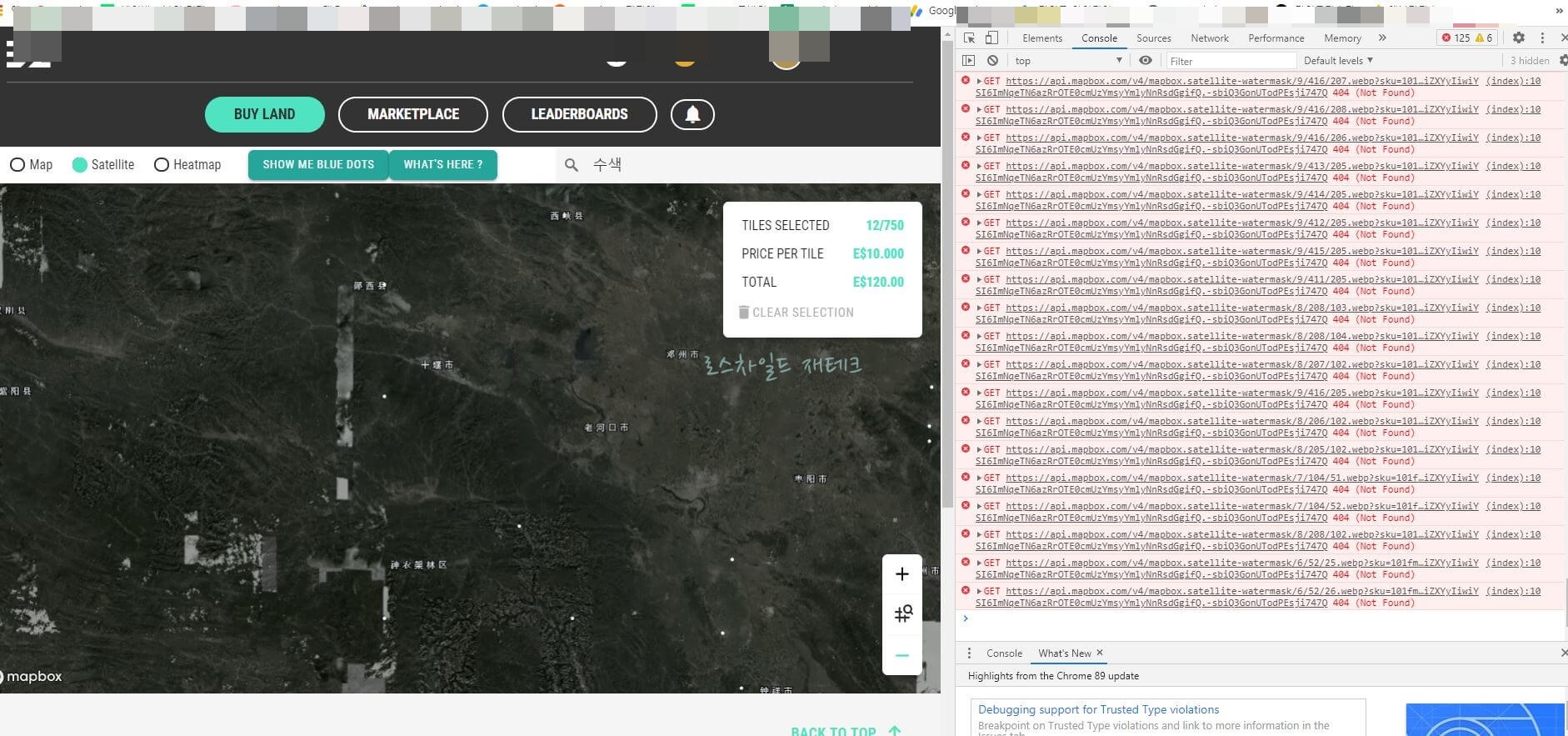Select the Console tab in bottom drawer

(1004, 653)
